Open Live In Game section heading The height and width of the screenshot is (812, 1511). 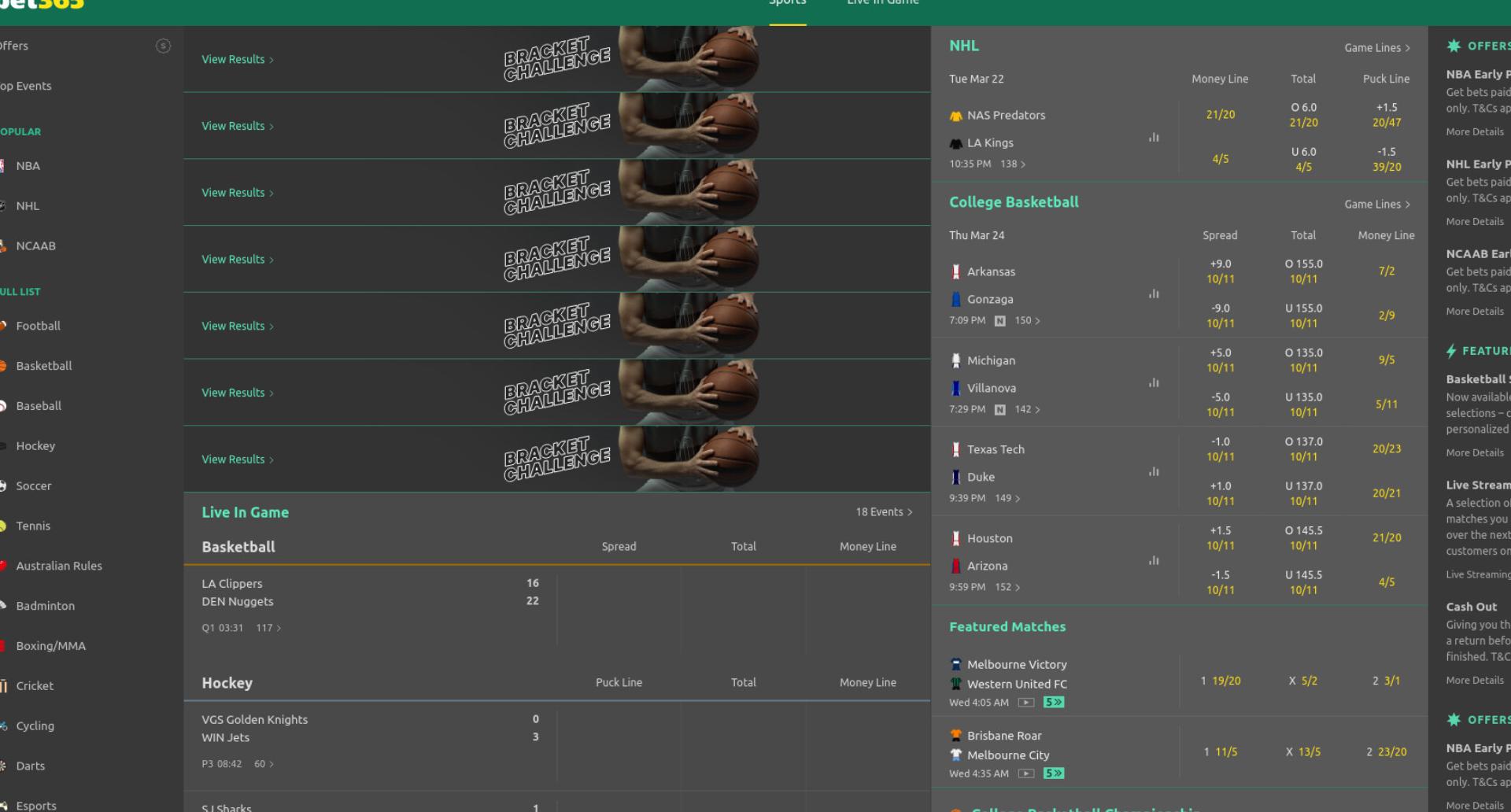(246, 513)
